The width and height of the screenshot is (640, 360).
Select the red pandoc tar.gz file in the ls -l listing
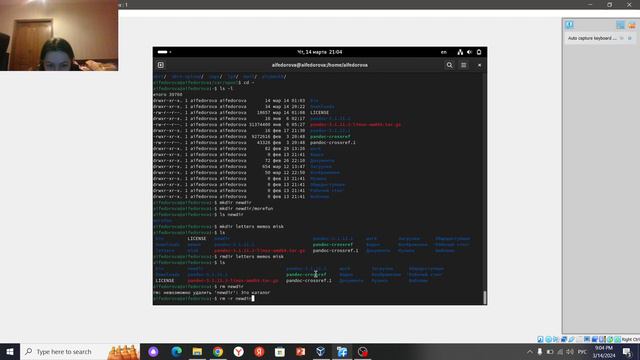pyautogui.click(x=355, y=124)
